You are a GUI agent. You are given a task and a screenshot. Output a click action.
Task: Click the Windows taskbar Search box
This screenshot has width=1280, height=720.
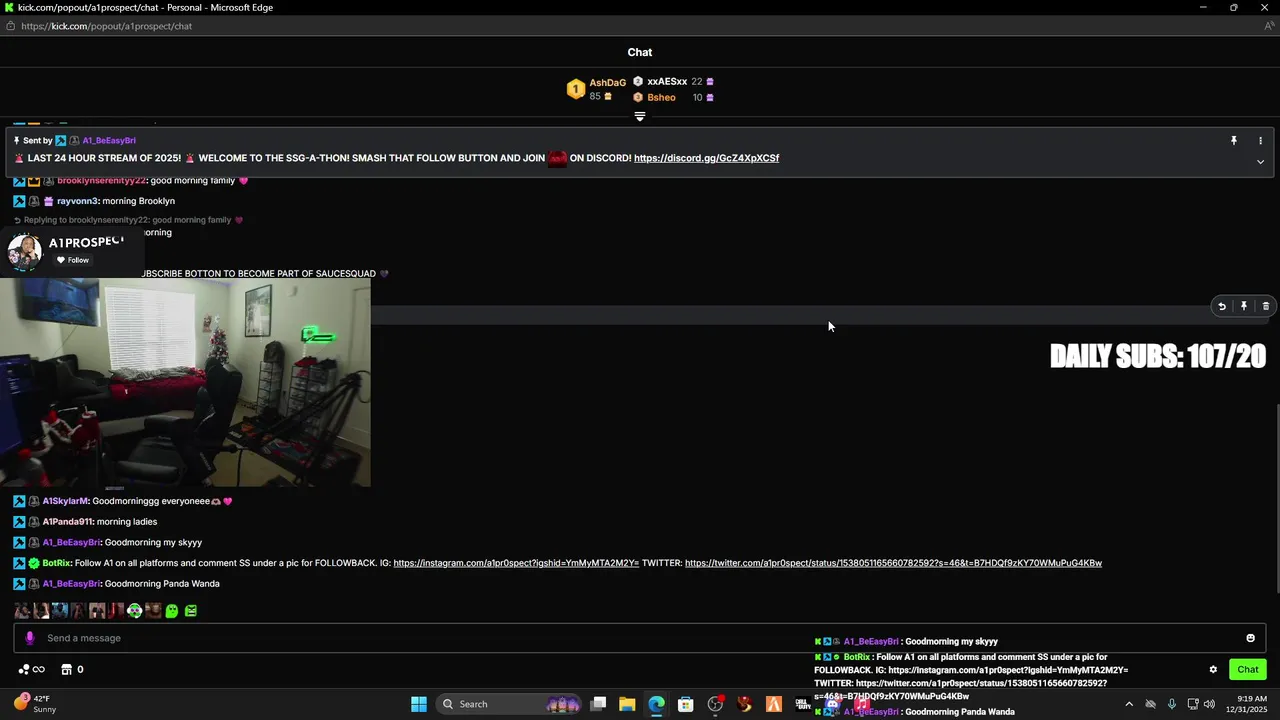click(509, 704)
